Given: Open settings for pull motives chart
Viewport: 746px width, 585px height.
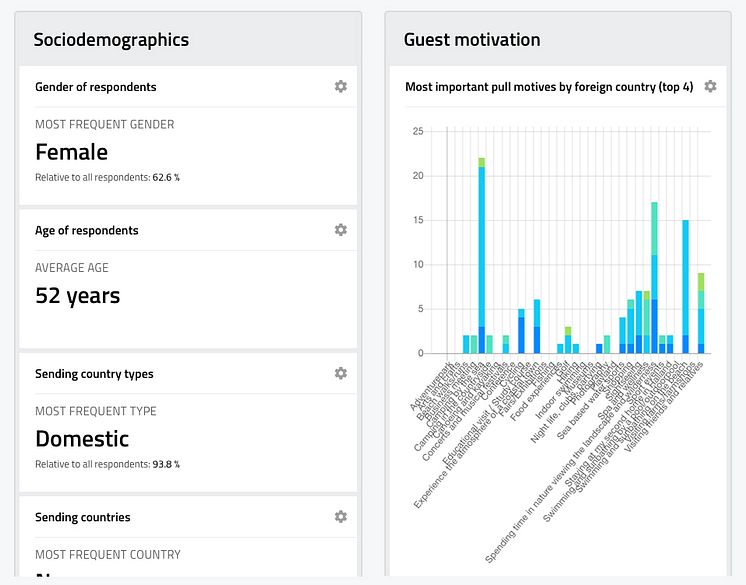Looking at the screenshot, I should tap(710, 87).
